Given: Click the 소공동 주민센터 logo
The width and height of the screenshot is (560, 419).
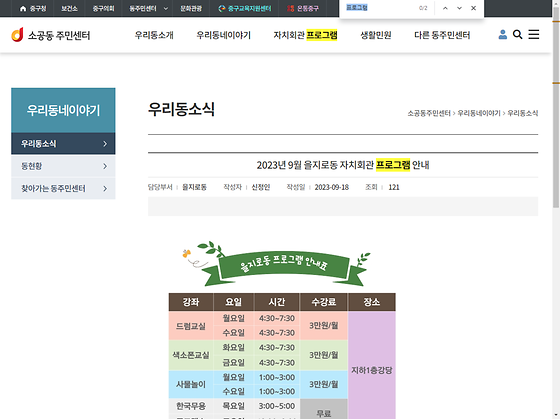Looking at the screenshot, I should (x=51, y=35).
